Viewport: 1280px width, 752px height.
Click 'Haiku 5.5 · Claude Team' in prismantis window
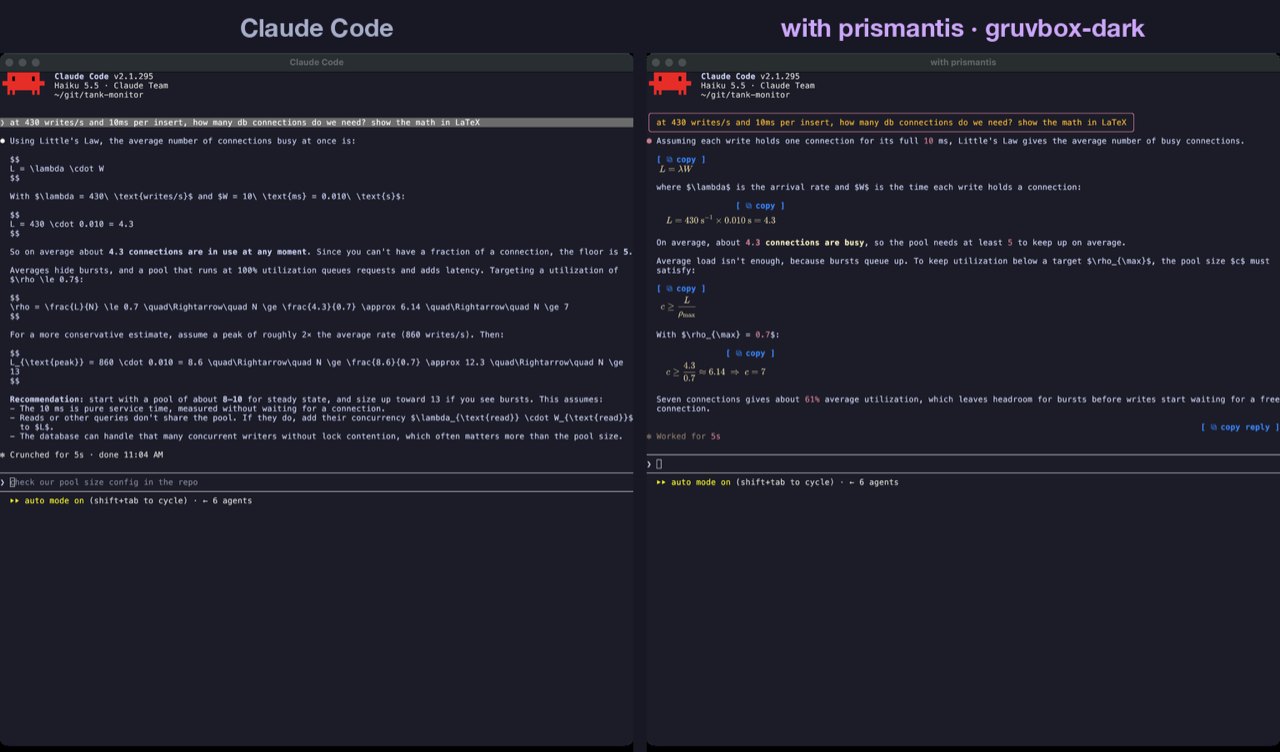[758, 86]
